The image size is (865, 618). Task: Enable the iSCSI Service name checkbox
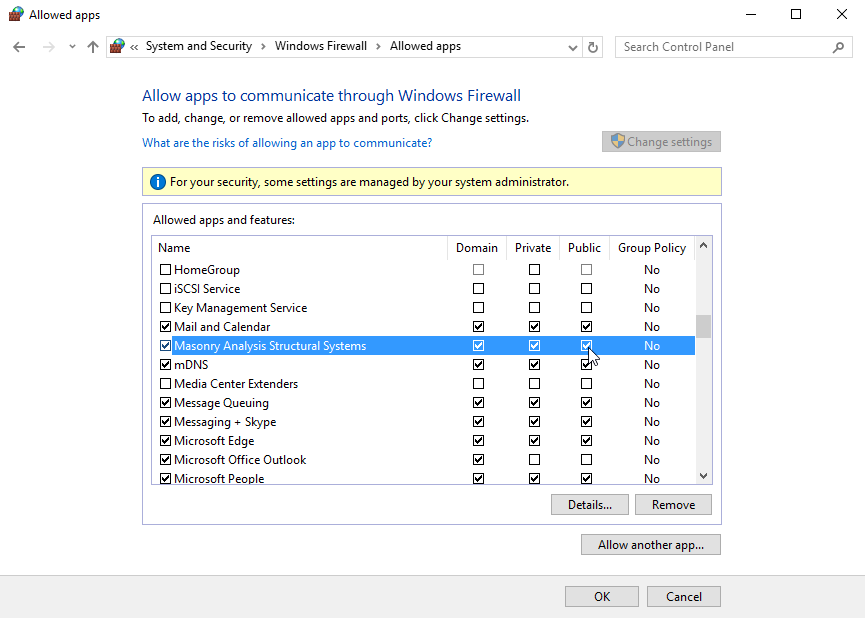[x=165, y=289]
